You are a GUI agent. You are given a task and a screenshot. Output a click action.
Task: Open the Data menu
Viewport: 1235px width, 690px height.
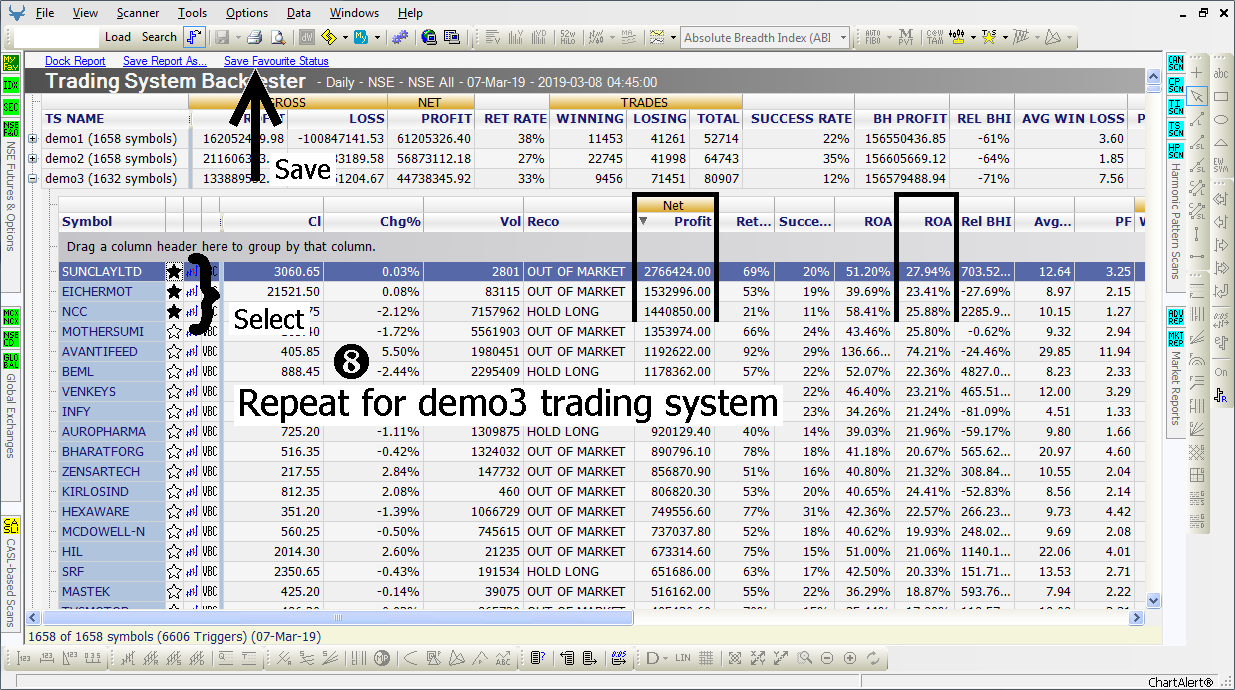point(298,13)
